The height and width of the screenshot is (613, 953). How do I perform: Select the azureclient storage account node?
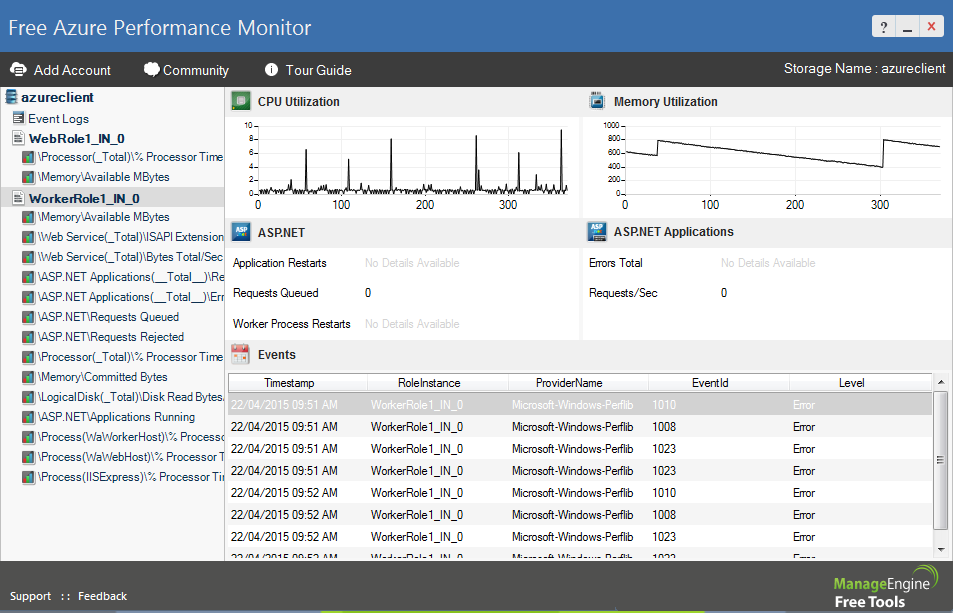[x=57, y=98]
